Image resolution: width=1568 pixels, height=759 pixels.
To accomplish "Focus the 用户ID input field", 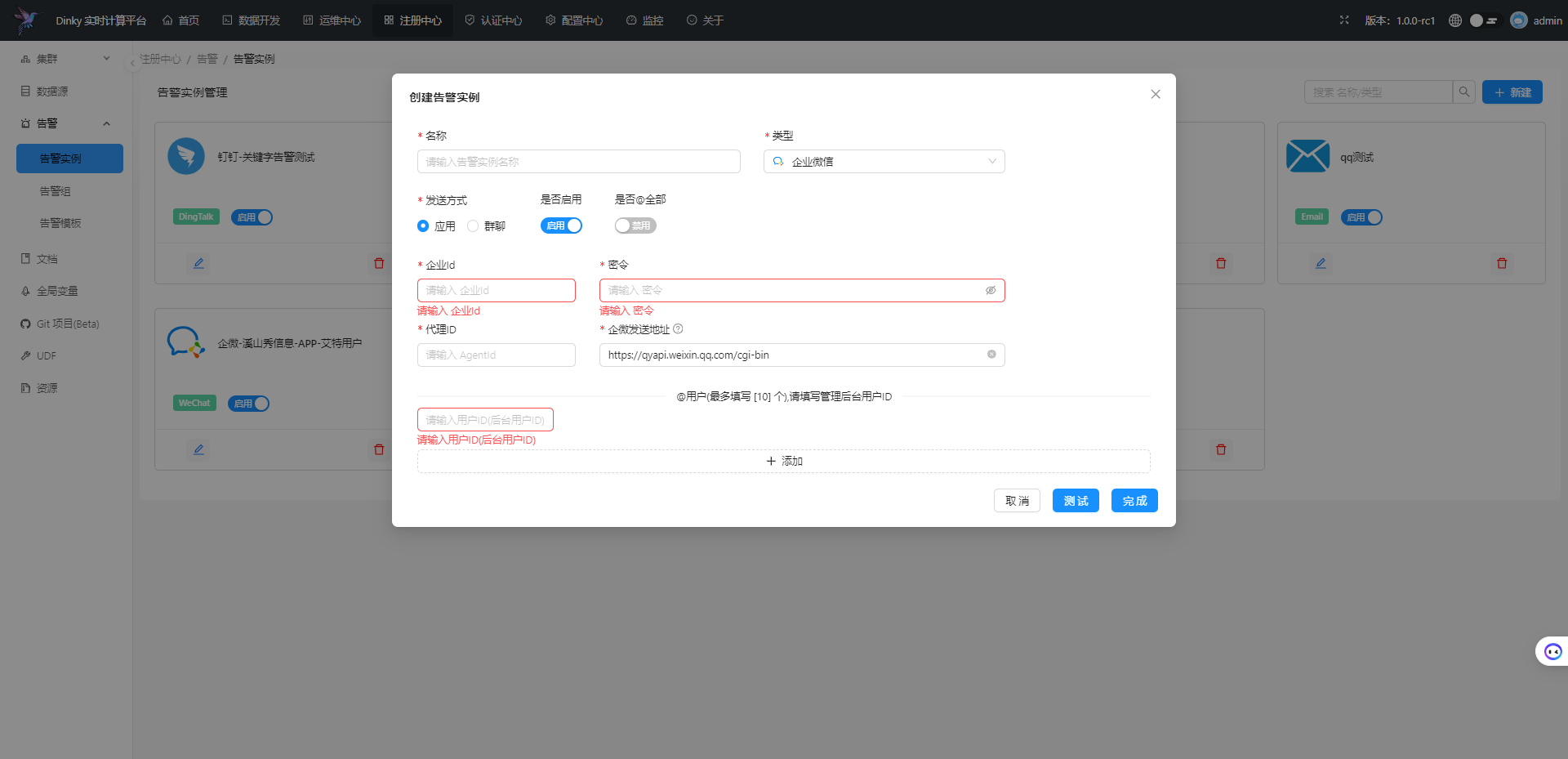I will coord(485,420).
